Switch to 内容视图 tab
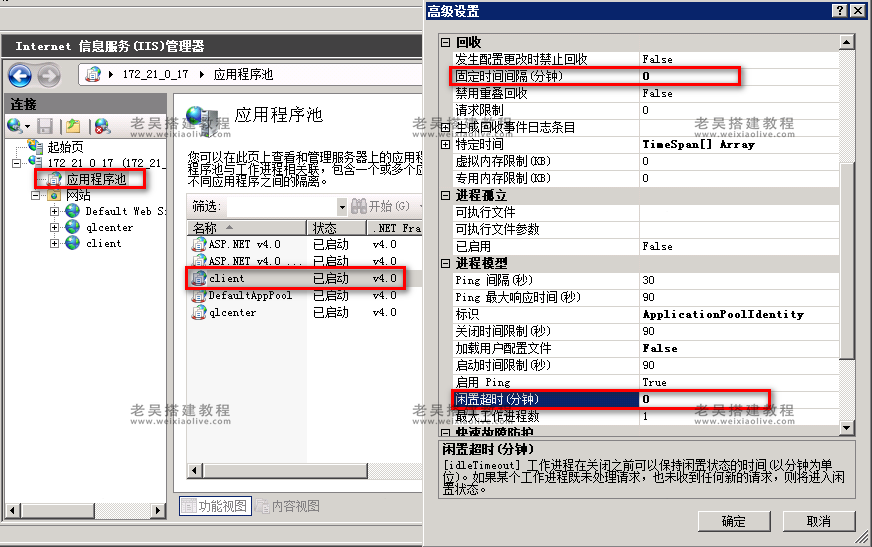Image resolution: width=872 pixels, height=547 pixels. 288,506
